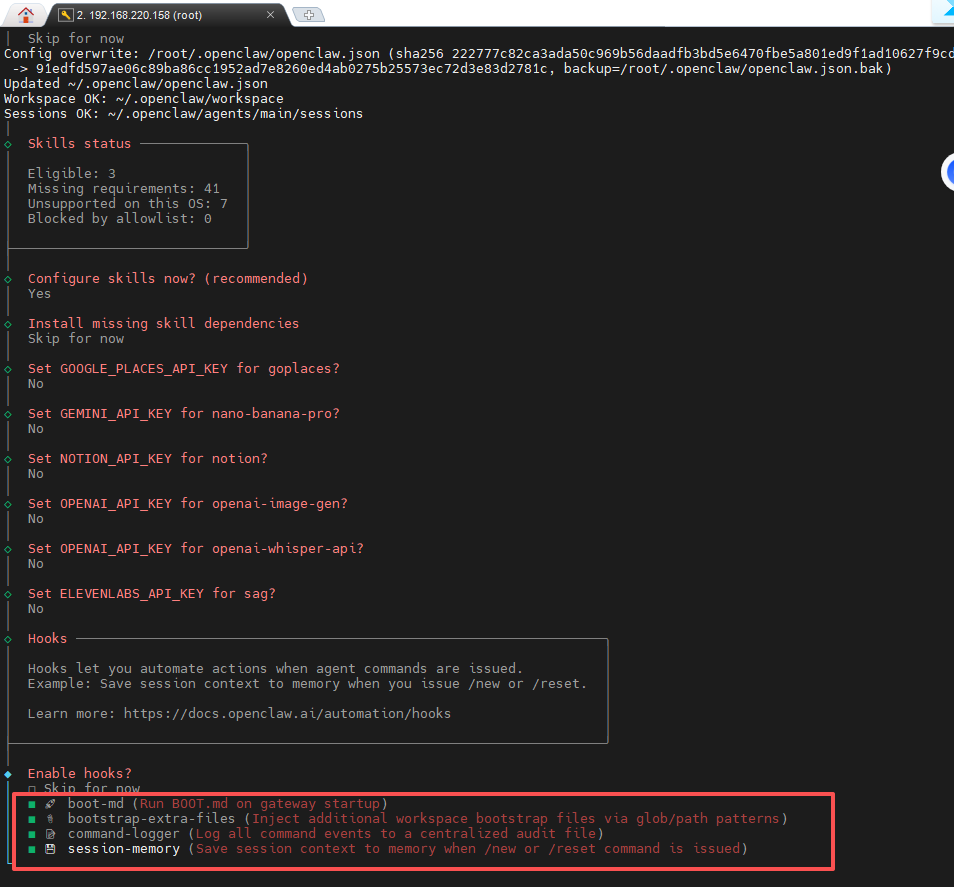Toggle the session-memory hook checkbox
This screenshot has width=954, height=887.
(32, 849)
